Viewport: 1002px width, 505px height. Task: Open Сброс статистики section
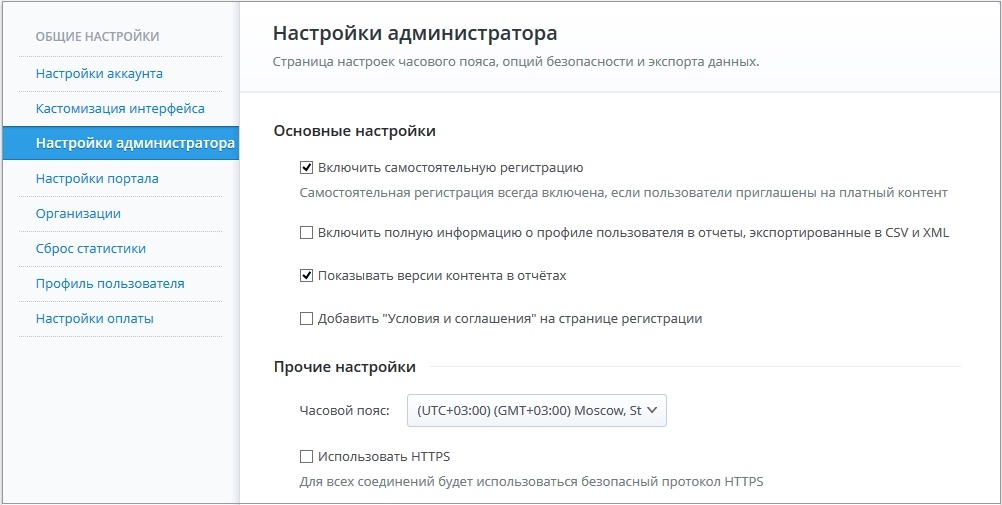coord(91,249)
